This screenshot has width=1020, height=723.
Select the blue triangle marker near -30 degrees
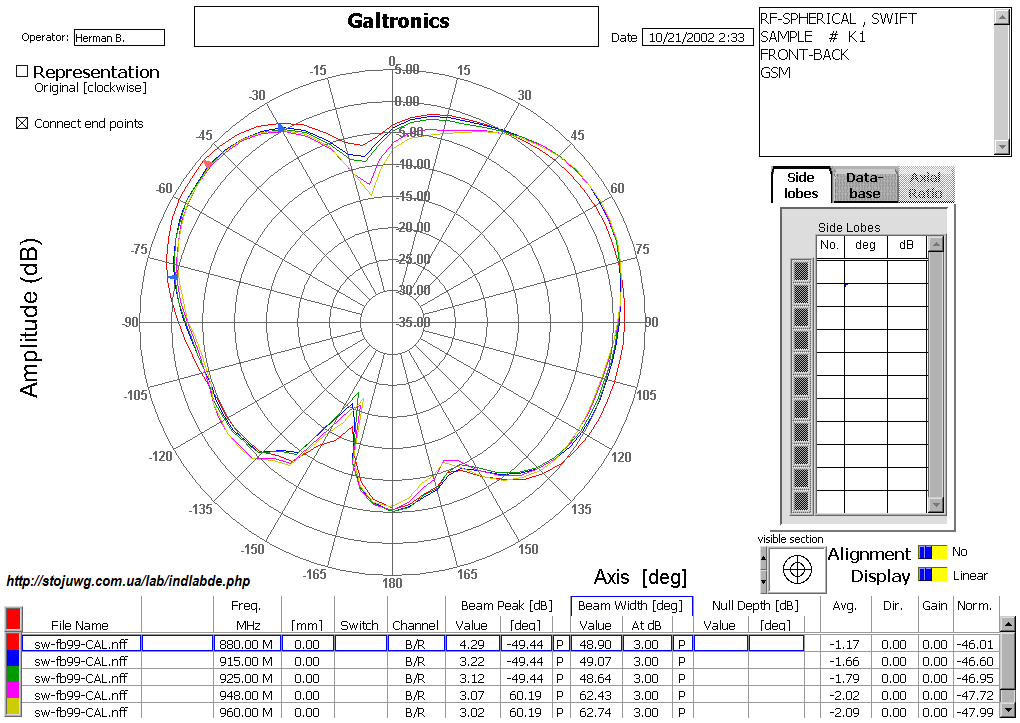(281, 128)
